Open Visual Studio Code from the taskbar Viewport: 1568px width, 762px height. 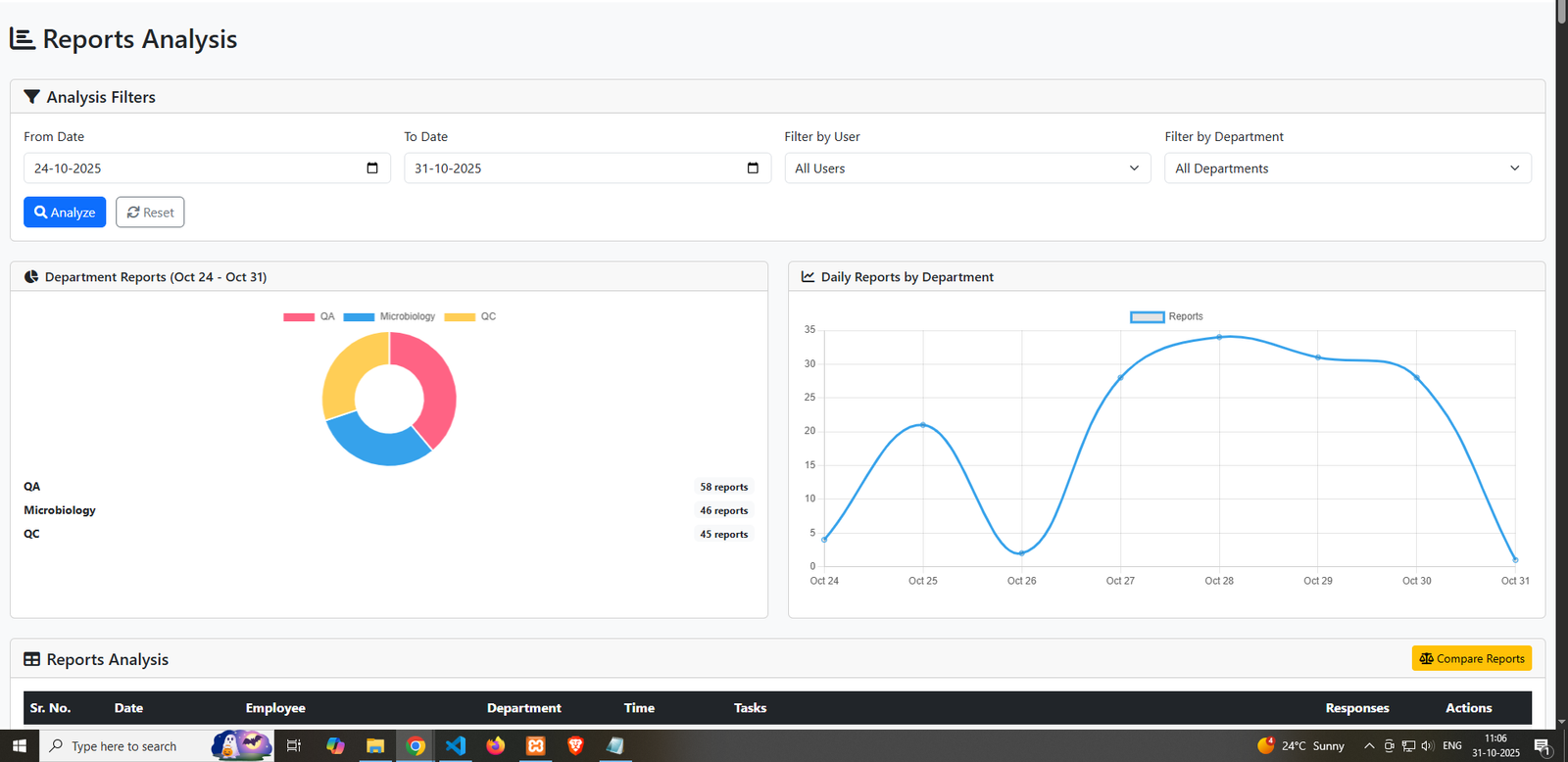point(456,745)
